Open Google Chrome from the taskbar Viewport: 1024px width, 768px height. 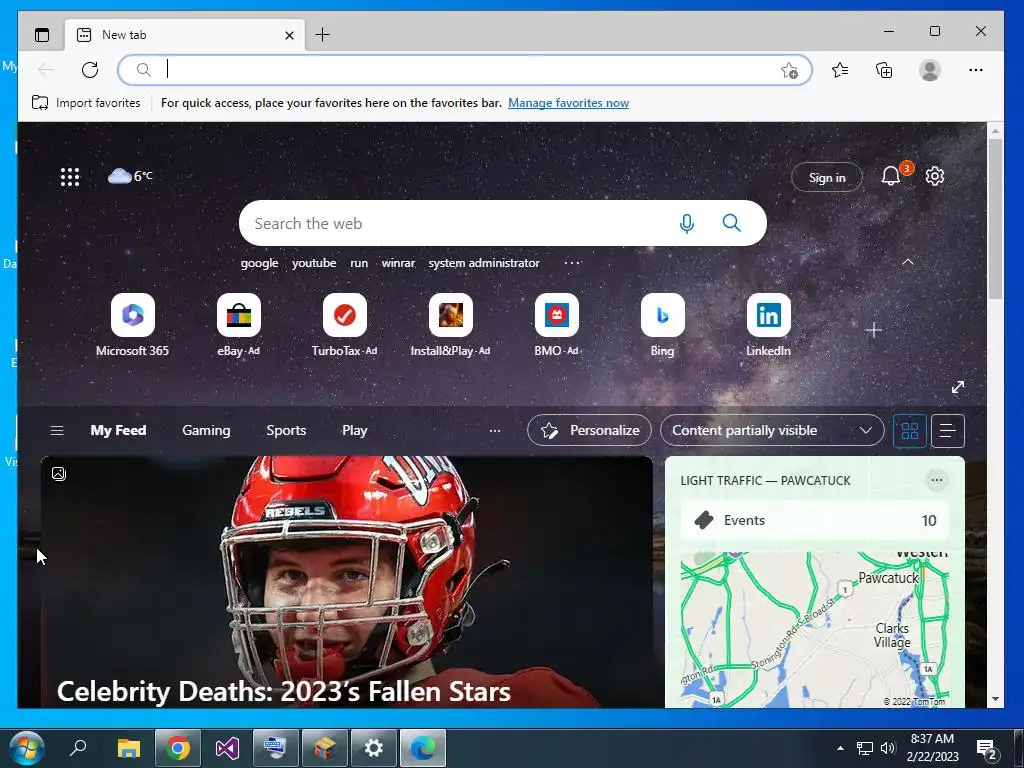point(178,748)
